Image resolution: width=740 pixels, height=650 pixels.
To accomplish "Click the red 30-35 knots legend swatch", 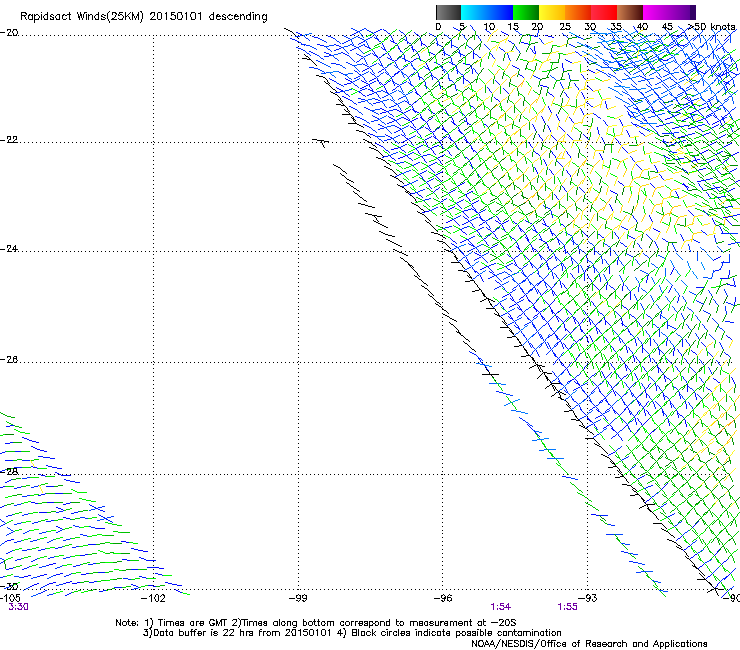I will [x=604, y=12].
